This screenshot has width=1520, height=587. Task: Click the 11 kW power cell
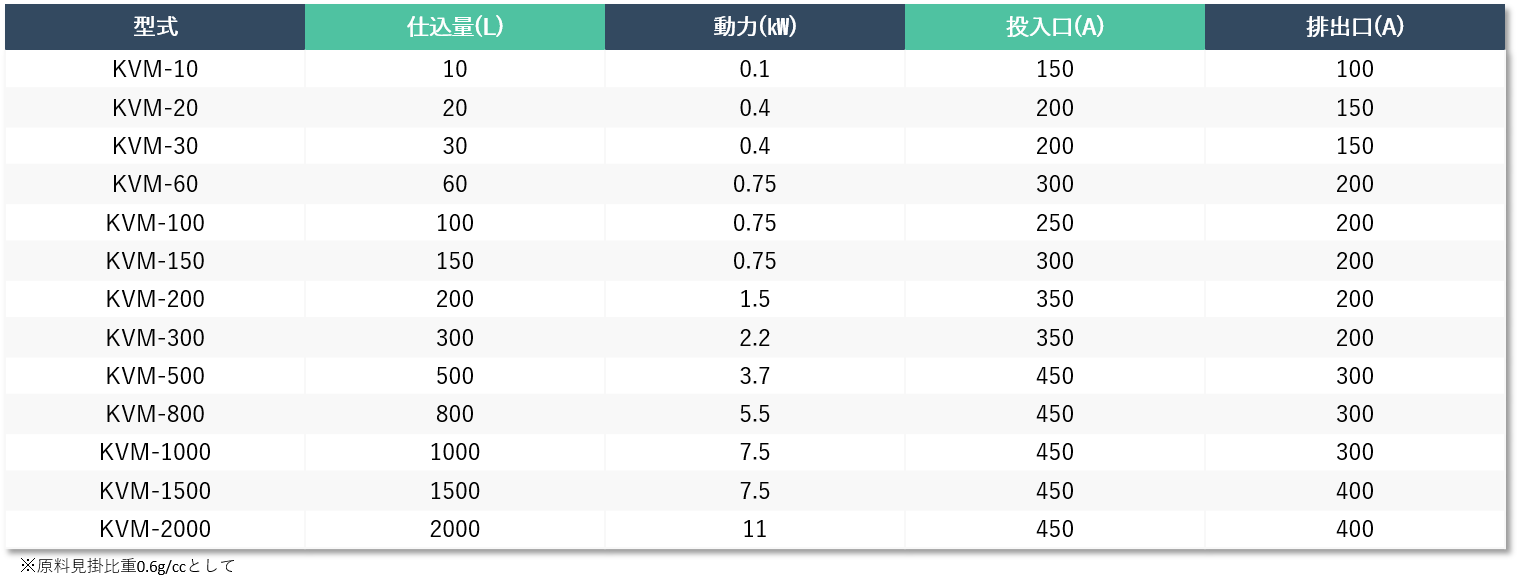[755, 529]
